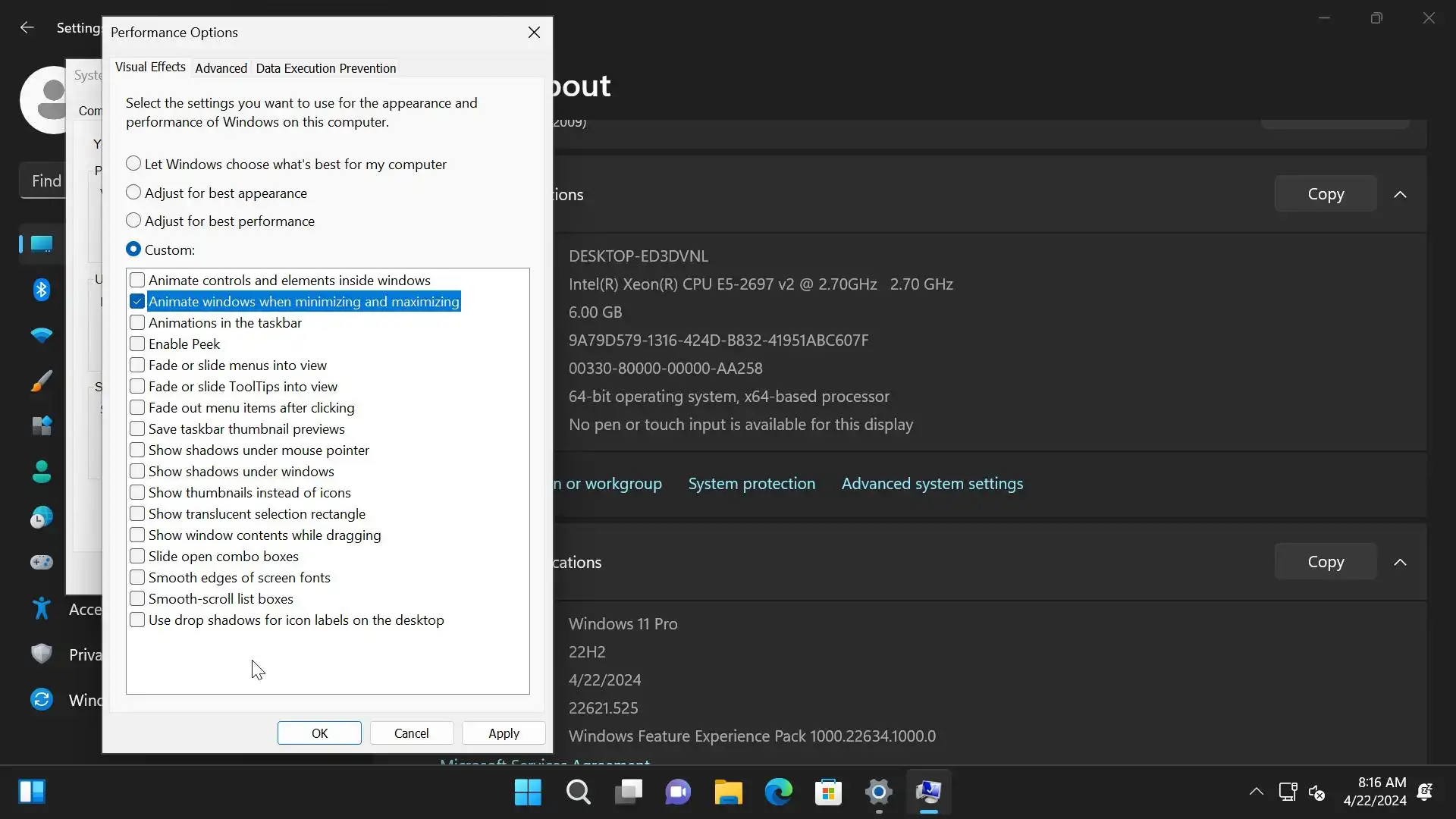Open Windows Update sidebar icon
1456x819 pixels.
pyautogui.click(x=42, y=699)
